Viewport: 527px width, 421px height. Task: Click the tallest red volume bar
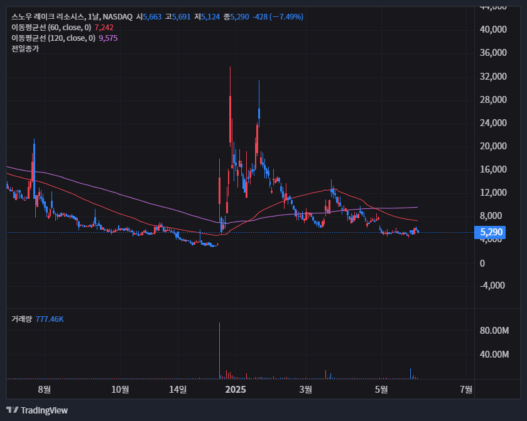click(x=219, y=350)
